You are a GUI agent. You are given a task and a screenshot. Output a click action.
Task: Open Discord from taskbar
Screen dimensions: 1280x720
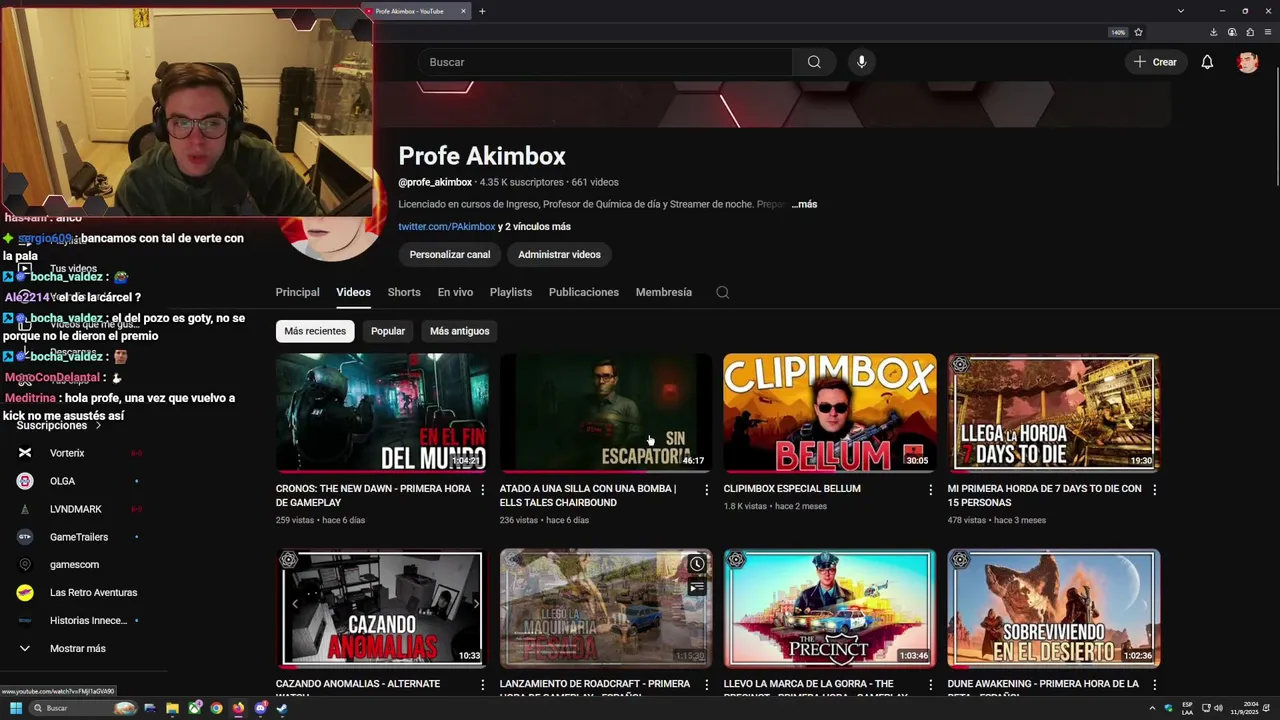(x=260, y=708)
